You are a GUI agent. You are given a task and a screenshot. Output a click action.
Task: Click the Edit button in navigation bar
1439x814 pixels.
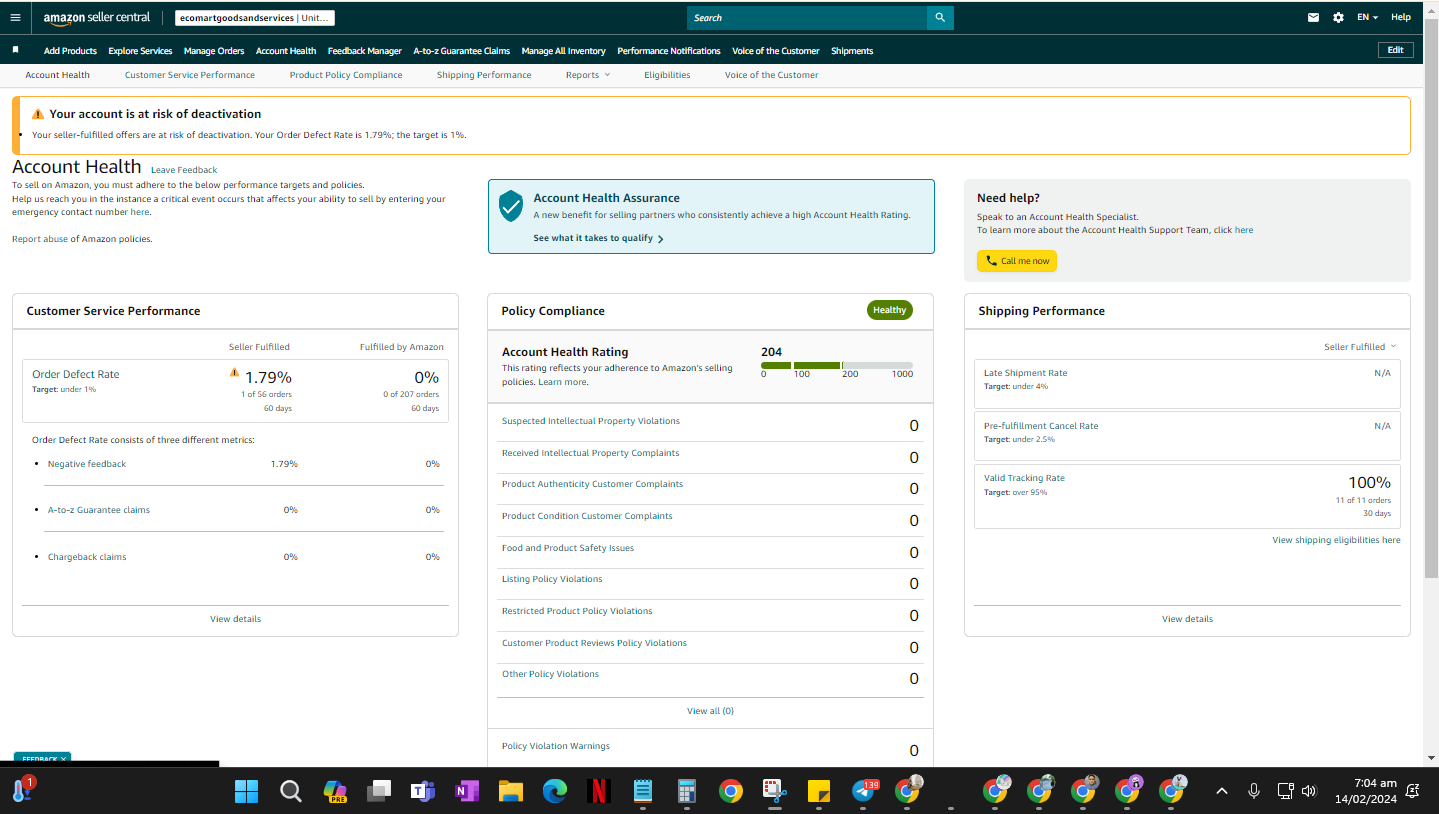click(1395, 50)
